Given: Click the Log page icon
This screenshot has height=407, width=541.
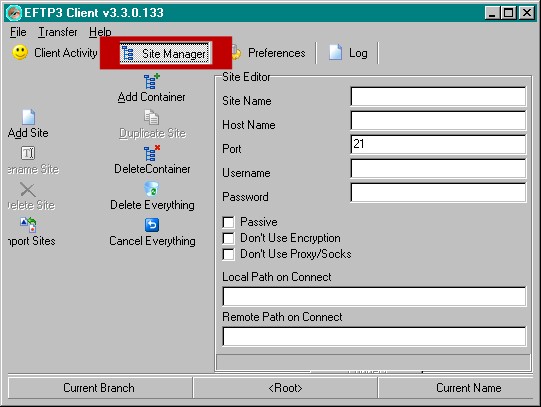Looking at the screenshot, I should point(335,52).
